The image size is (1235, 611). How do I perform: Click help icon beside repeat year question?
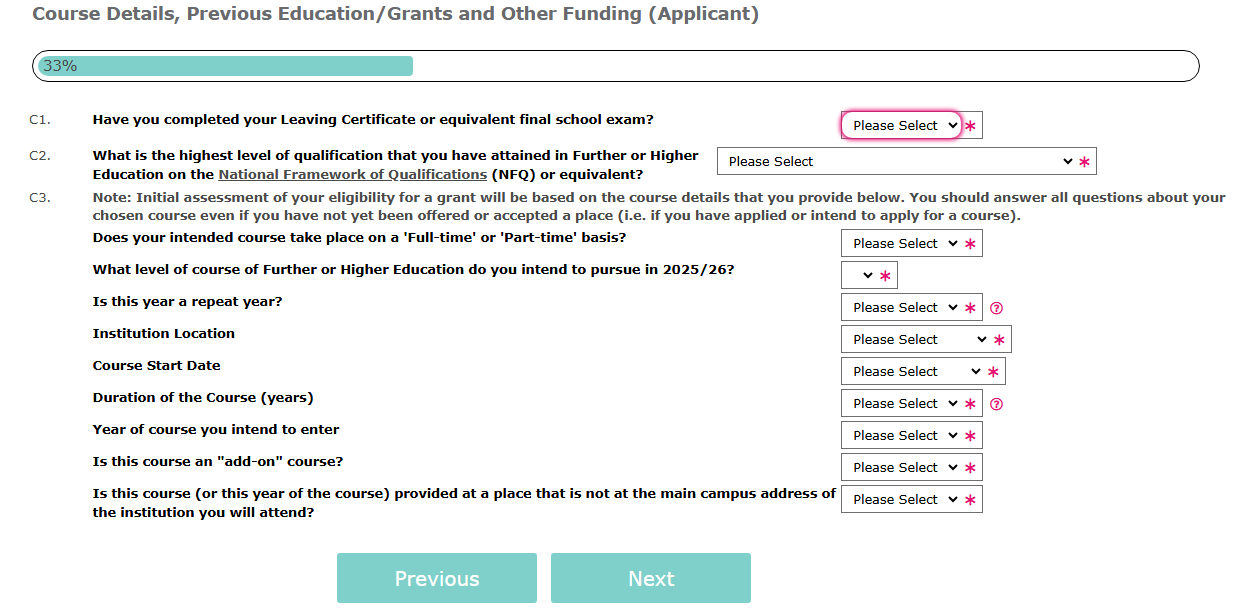(996, 308)
